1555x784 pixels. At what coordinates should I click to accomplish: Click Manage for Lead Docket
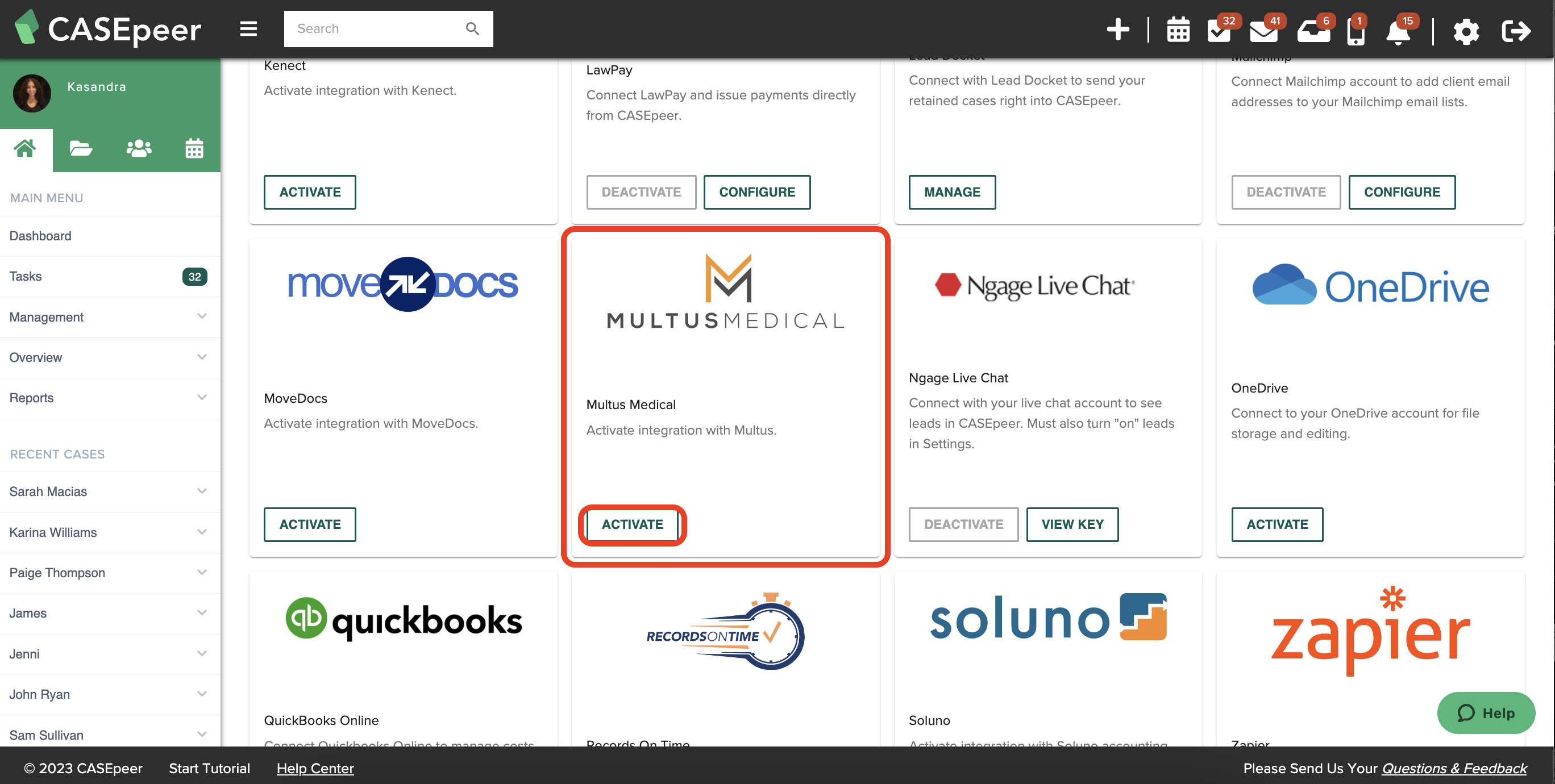tap(952, 193)
